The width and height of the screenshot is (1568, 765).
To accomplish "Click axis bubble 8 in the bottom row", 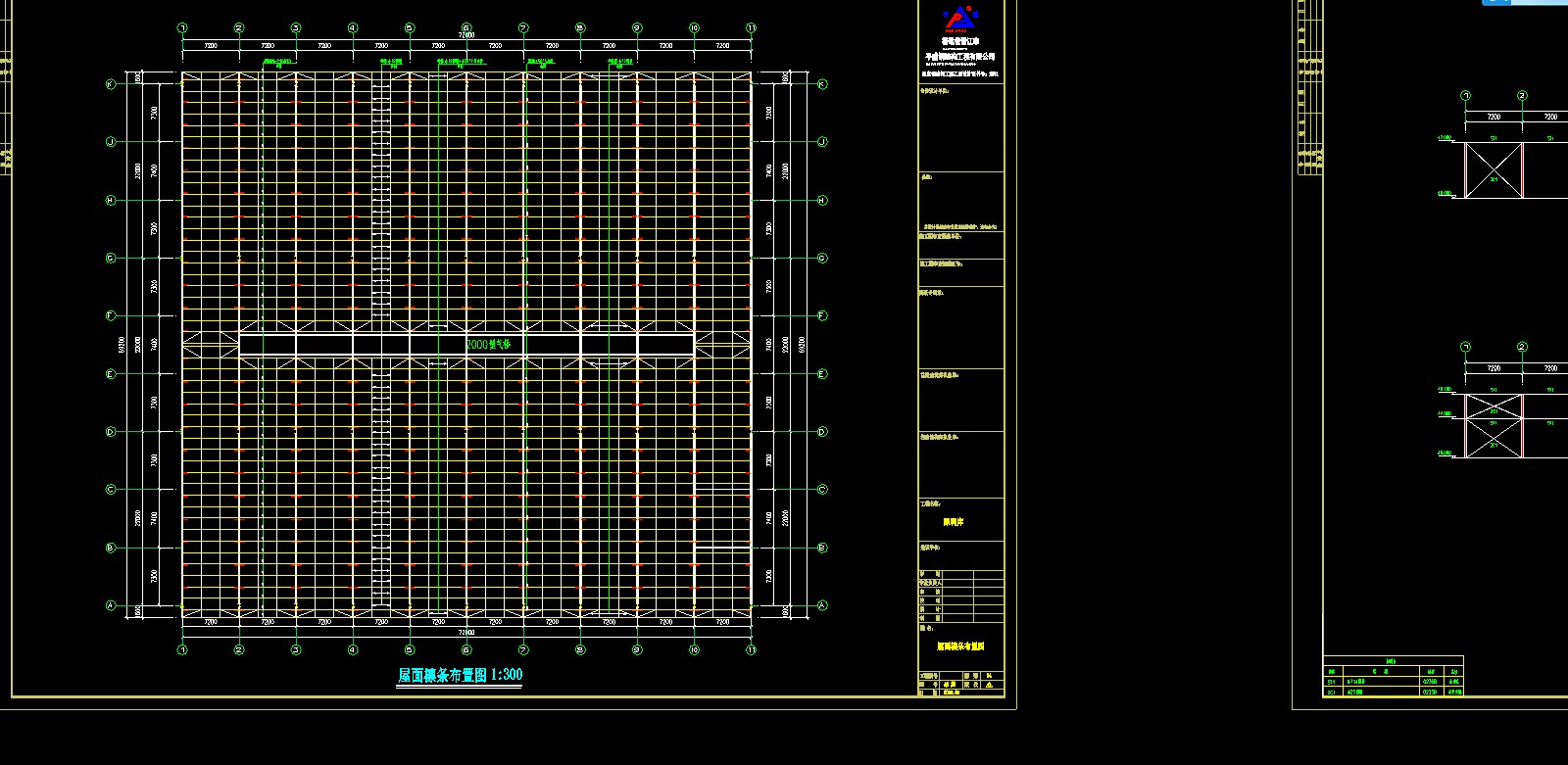I will (580, 649).
